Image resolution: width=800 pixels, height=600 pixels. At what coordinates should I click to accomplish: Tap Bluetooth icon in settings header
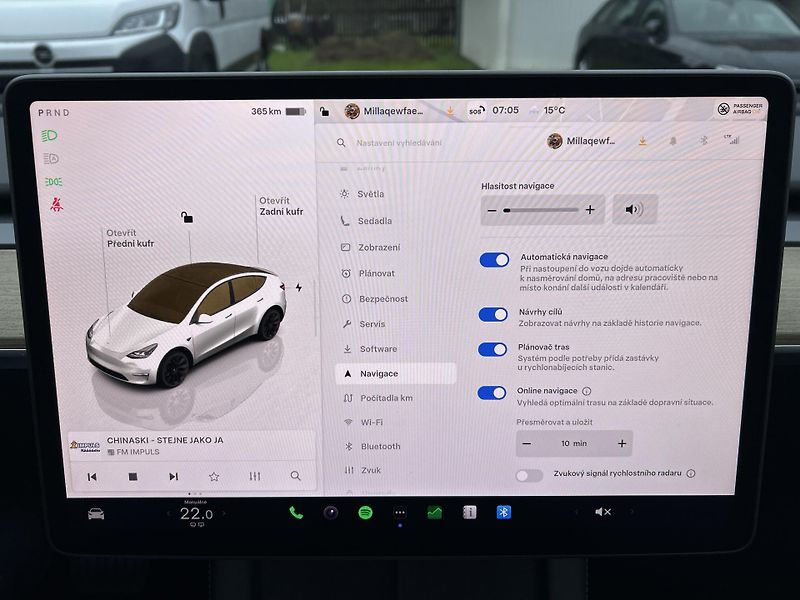(703, 140)
